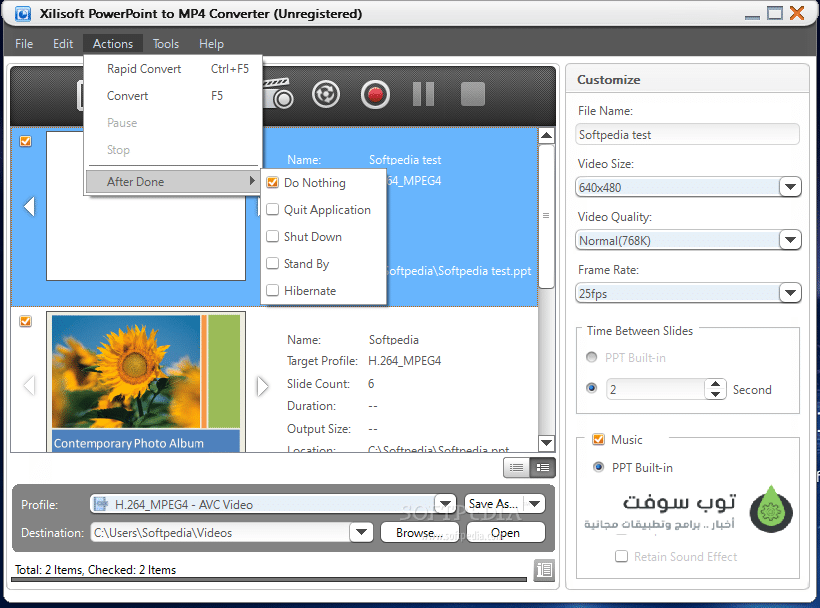Switch to detailed list view icon
Viewport: 820px width, 608px height.
pos(542,467)
